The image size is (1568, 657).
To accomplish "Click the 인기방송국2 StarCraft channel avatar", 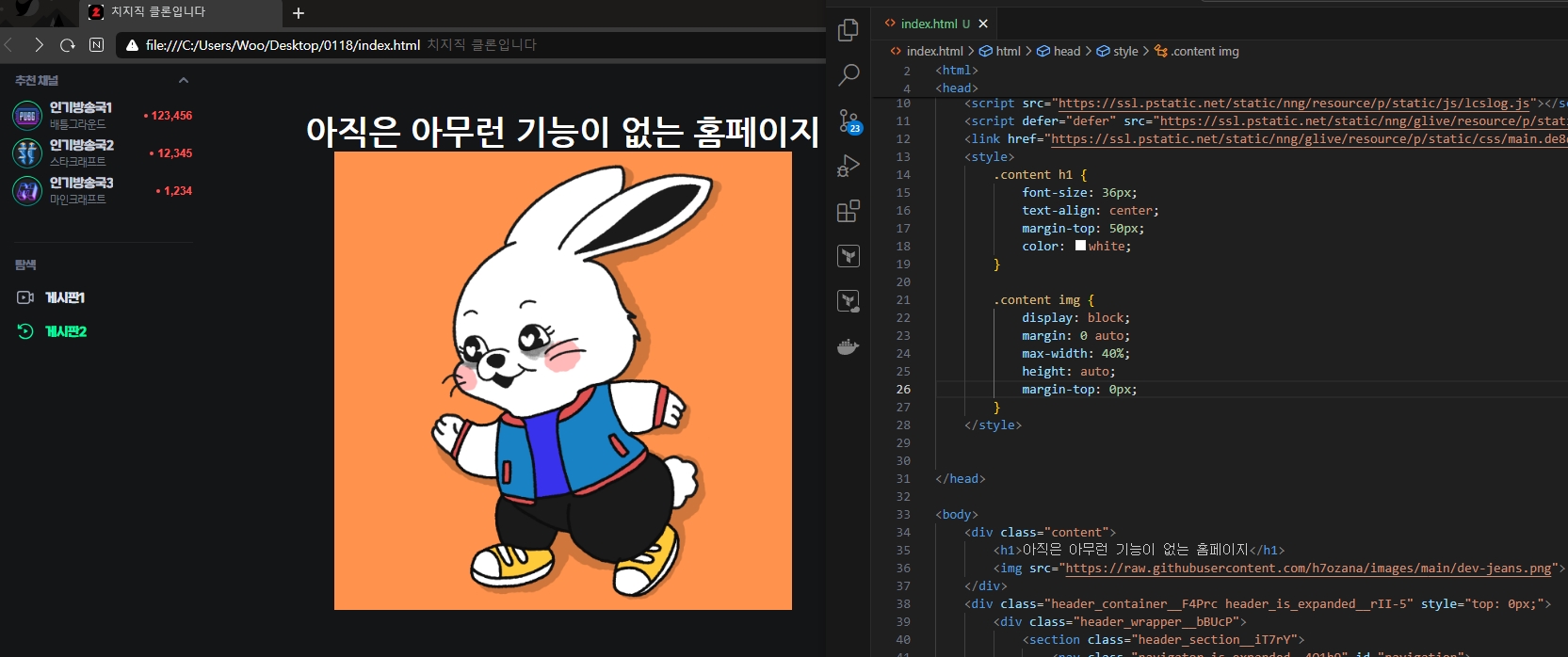I will [27, 153].
